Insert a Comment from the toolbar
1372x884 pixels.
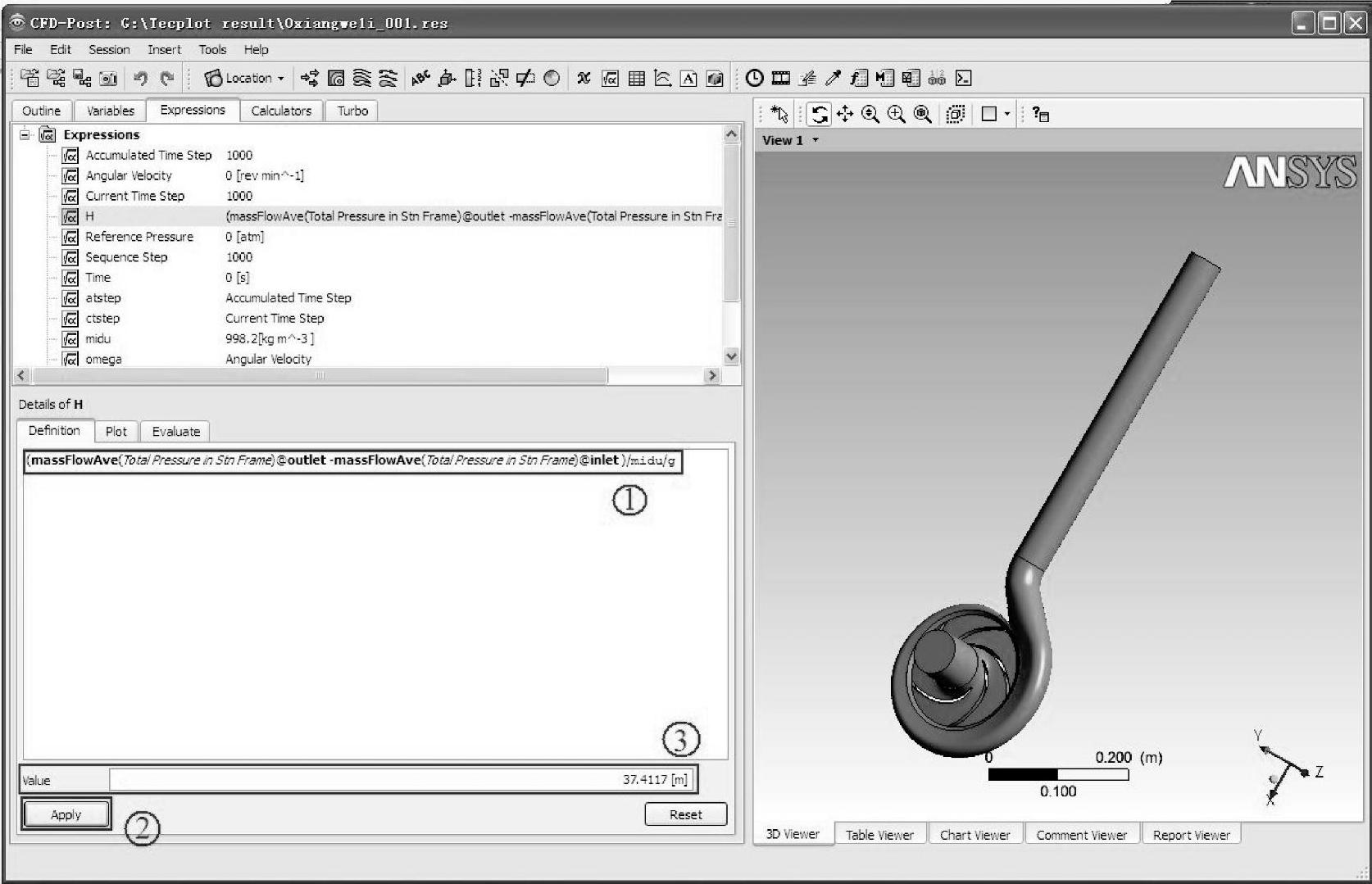point(689,79)
